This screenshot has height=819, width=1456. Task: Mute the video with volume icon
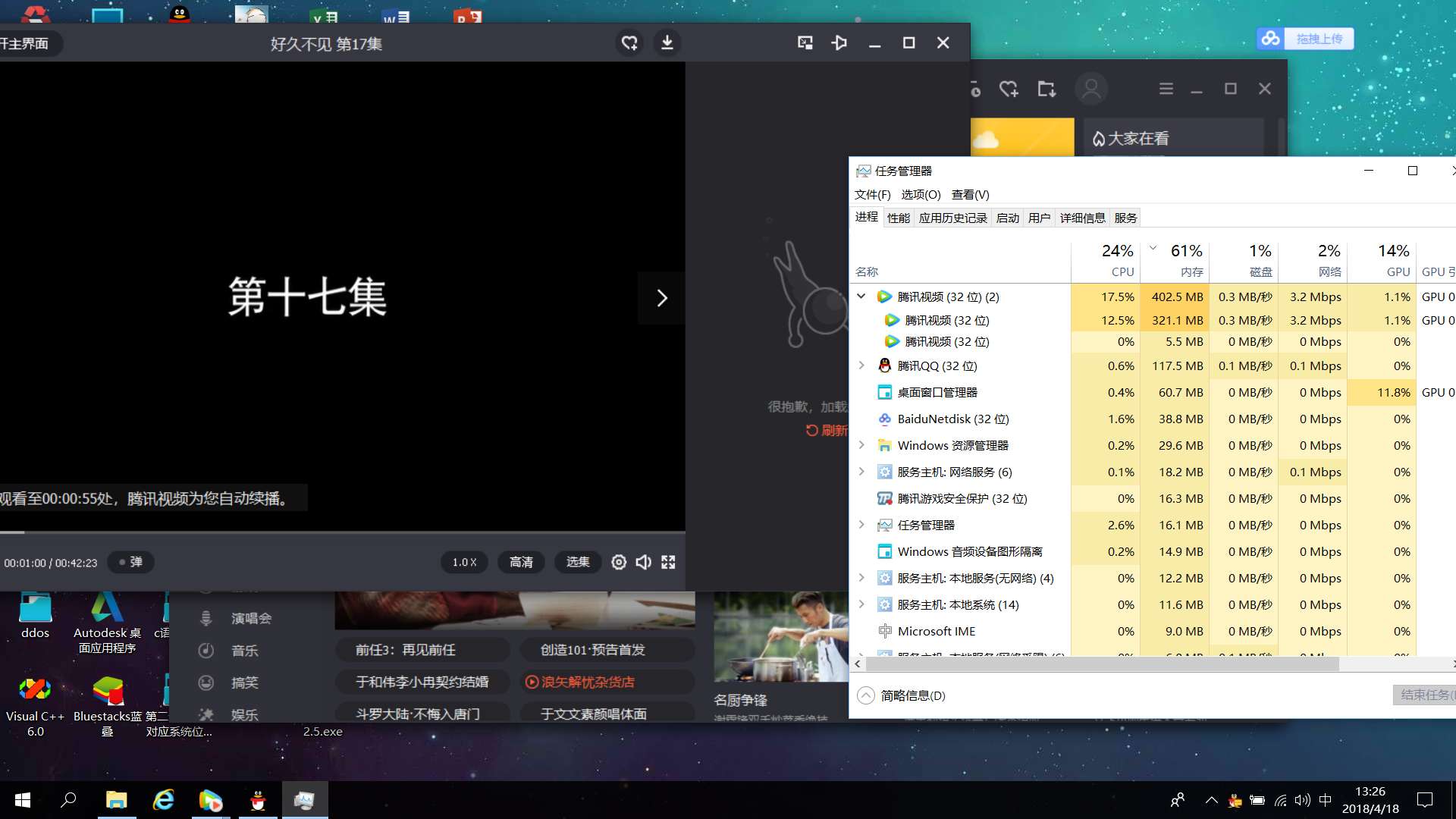(x=643, y=562)
